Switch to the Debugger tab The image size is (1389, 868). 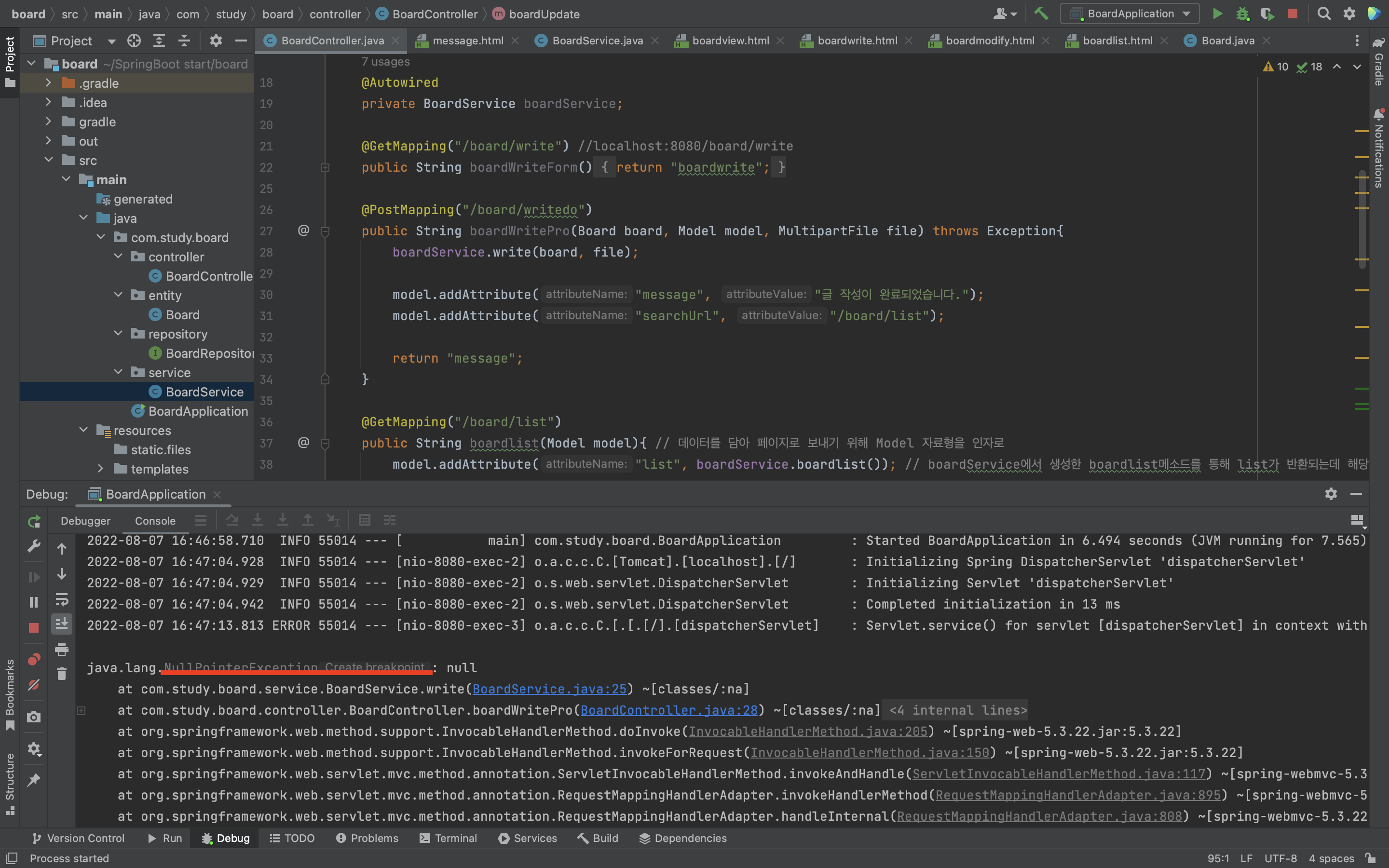pos(85,521)
